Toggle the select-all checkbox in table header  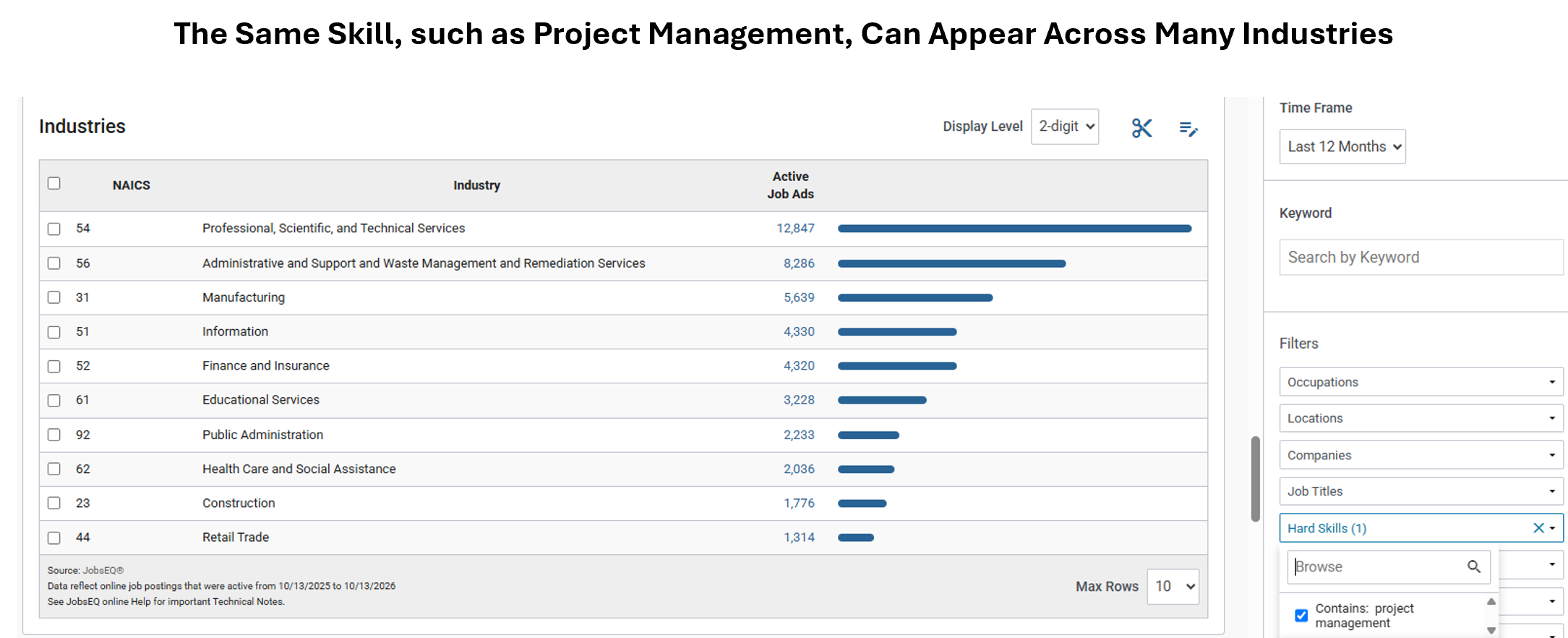(x=54, y=183)
